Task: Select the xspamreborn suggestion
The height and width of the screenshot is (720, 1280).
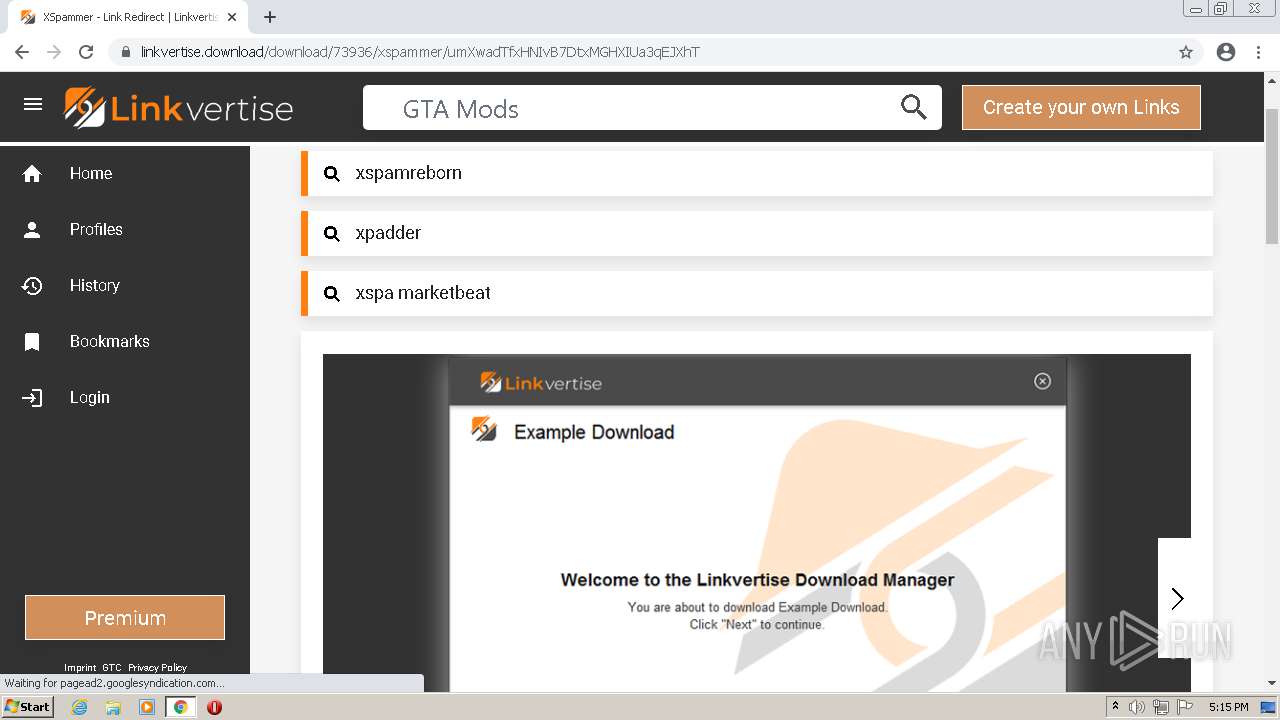Action: pyautogui.click(x=757, y=173)
